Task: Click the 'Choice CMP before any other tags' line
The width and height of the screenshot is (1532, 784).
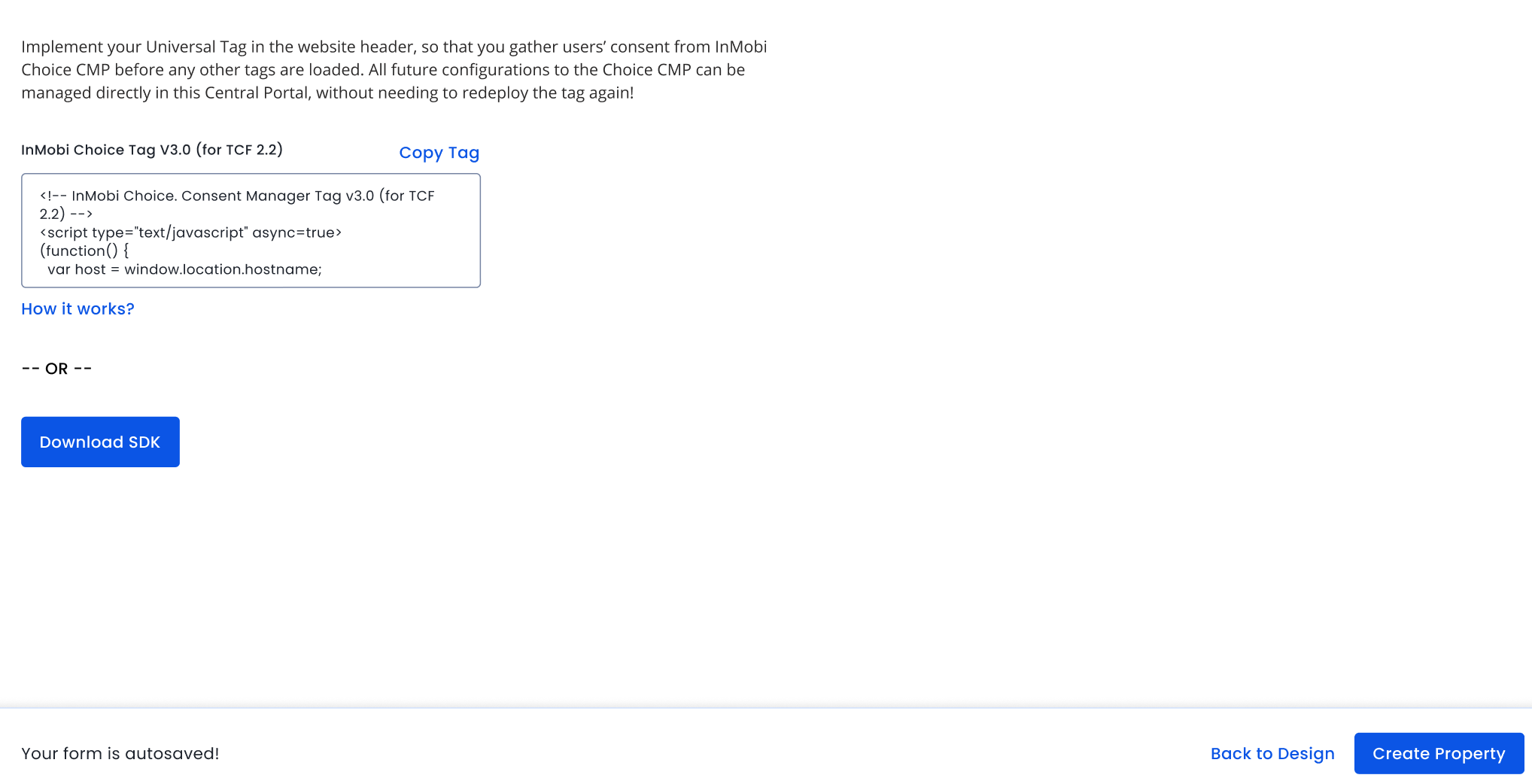Action: tap(382, 70)
